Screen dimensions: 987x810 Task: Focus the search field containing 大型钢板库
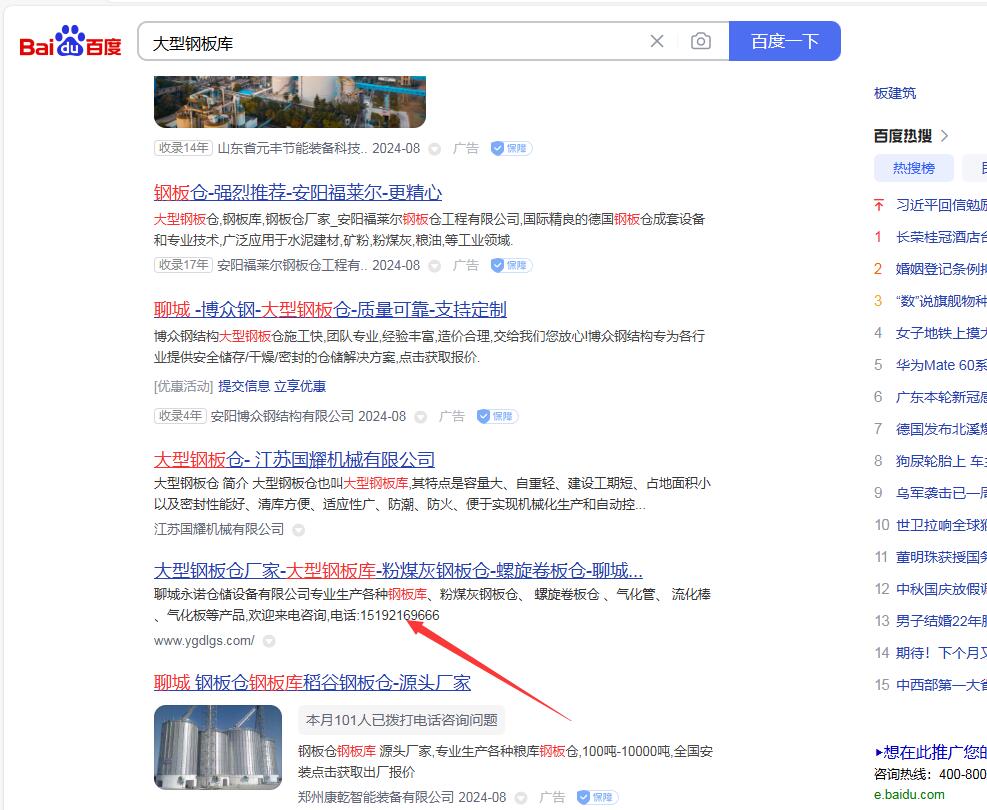pos(397,43)
